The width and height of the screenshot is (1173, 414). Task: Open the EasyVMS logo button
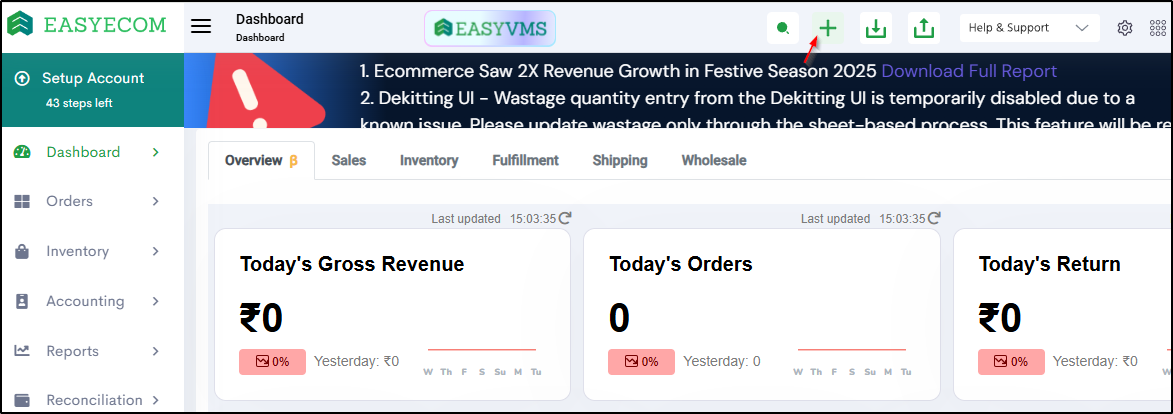pyautogui.click(x=490, y=28)
